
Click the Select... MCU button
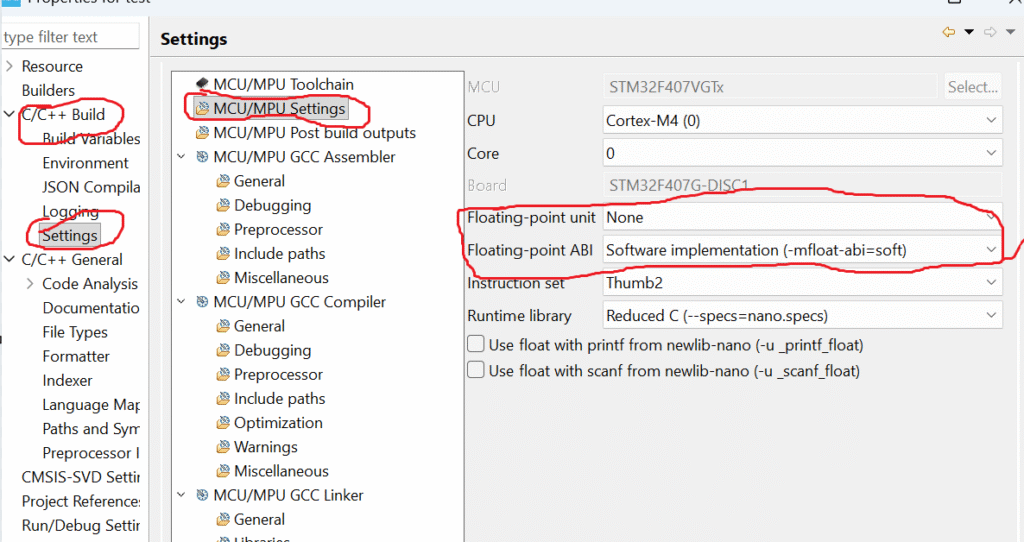click(972, 86)
